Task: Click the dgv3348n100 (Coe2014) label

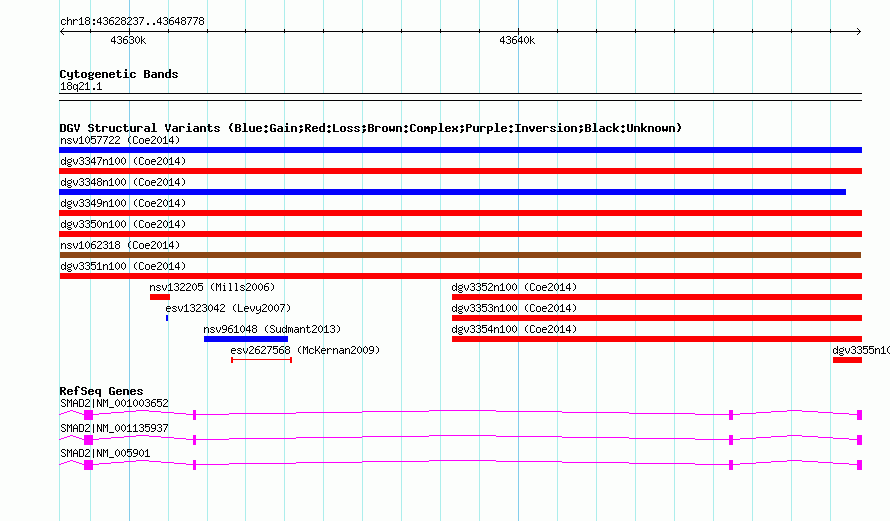Action: point(123,182)
